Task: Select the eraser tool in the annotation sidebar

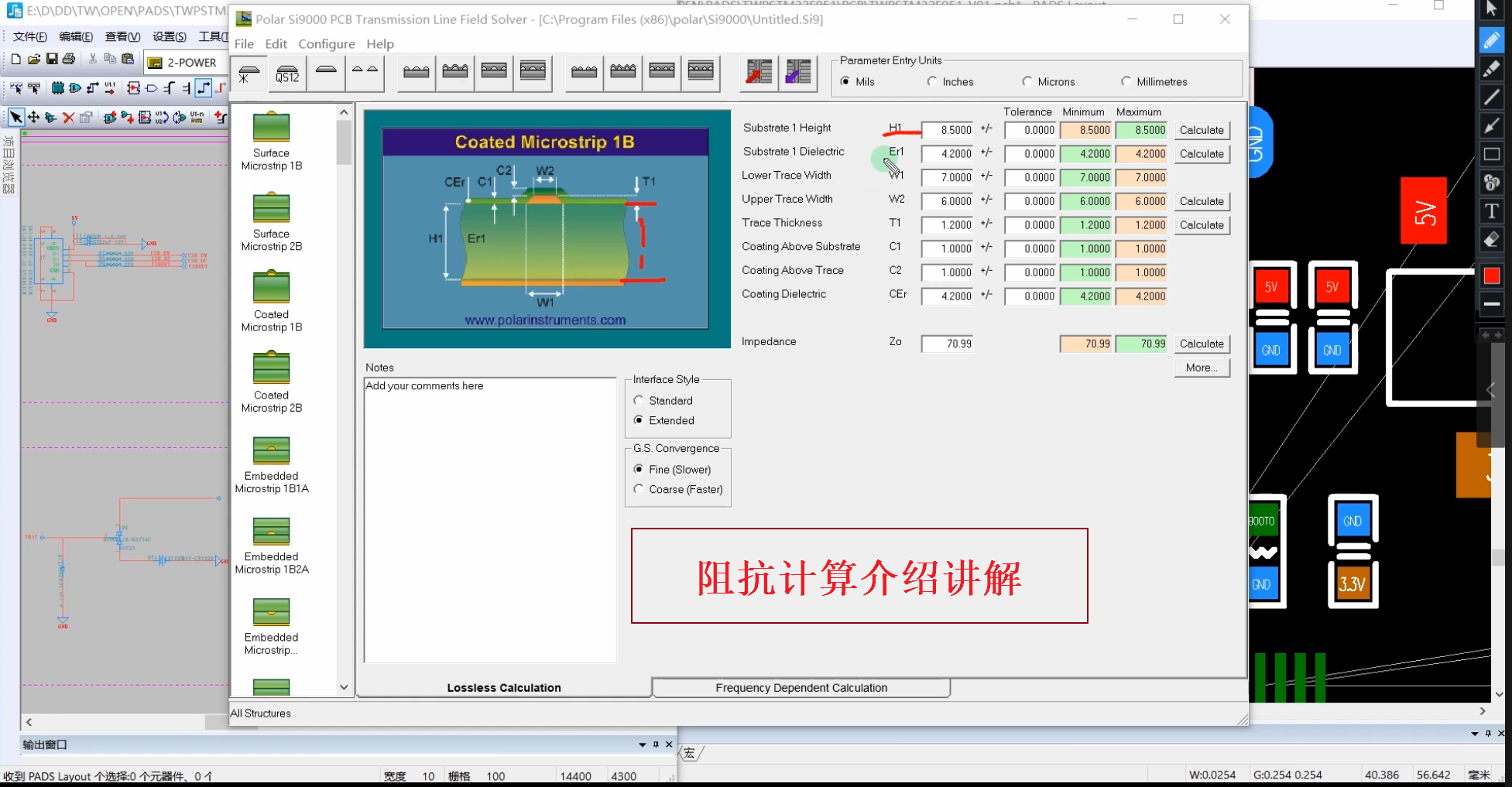Action: coord(1492,240)
